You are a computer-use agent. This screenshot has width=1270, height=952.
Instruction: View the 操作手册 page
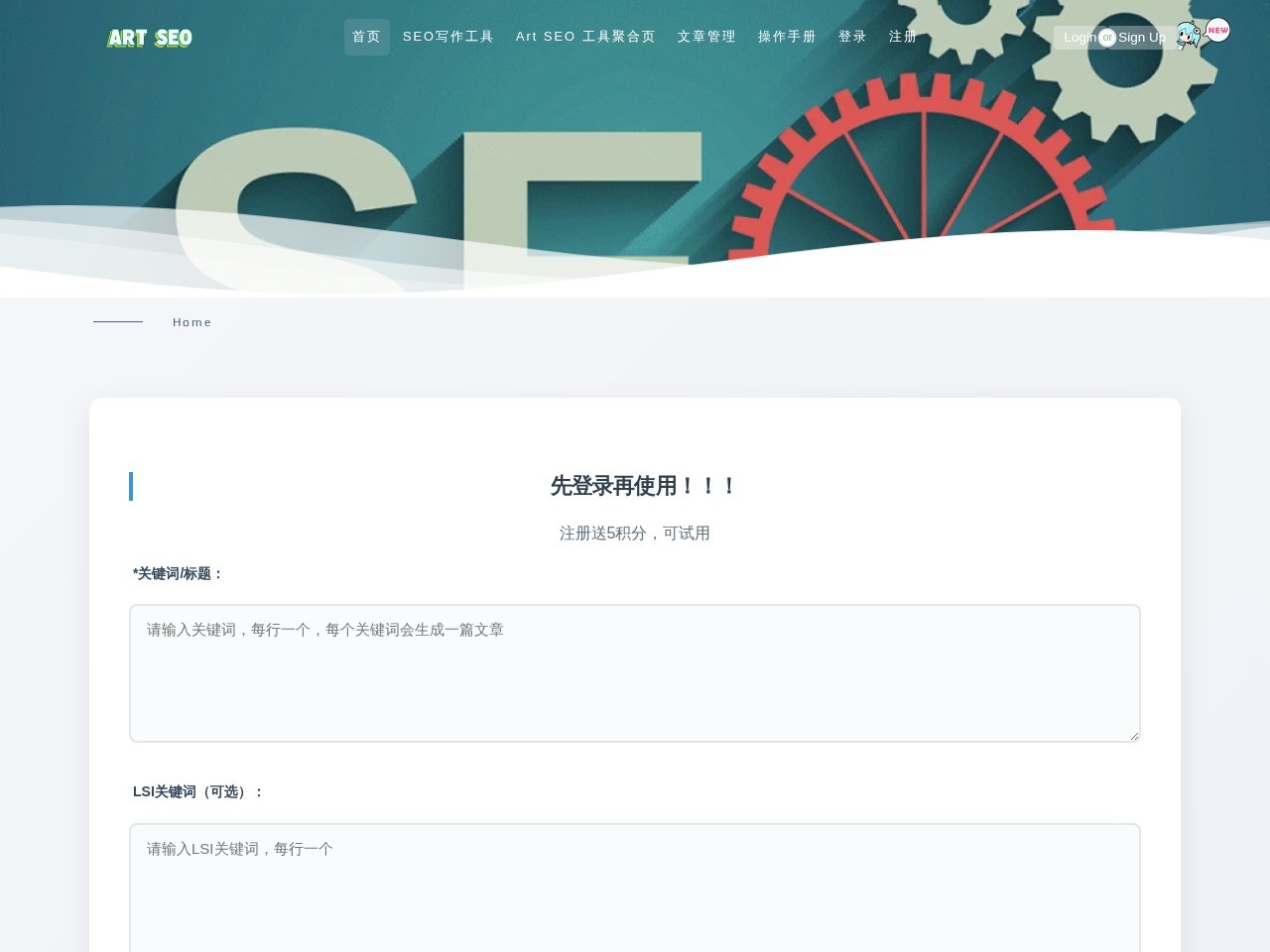(787, 36)
